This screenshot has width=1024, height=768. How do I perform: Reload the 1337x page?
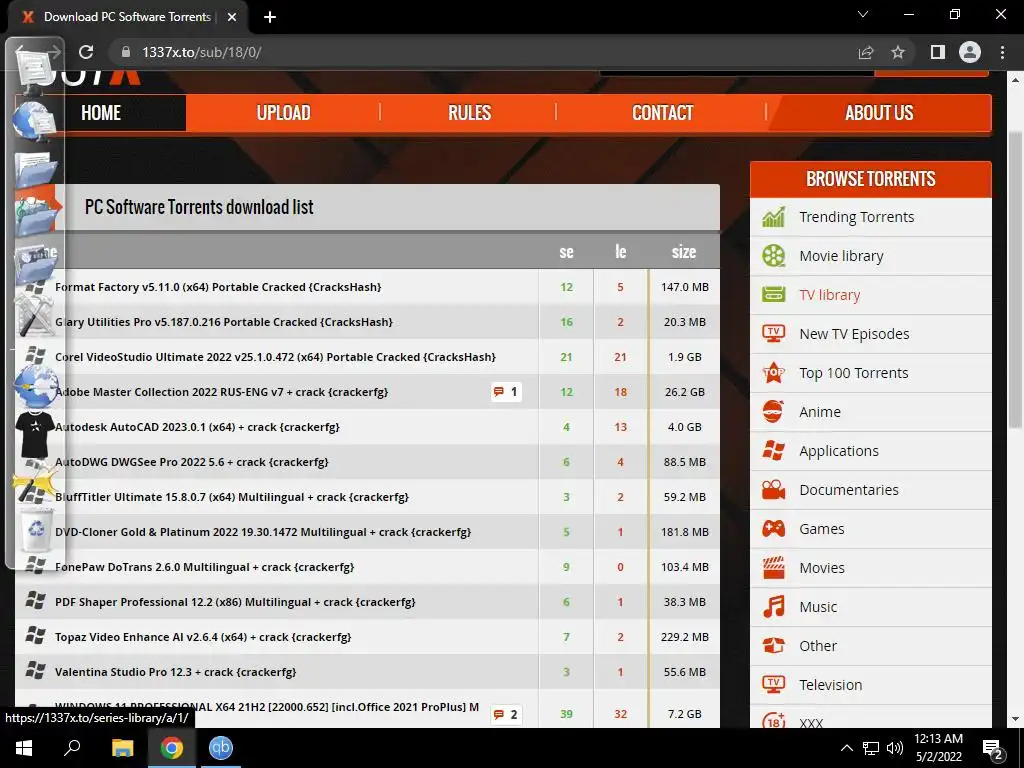pos(86,52)
